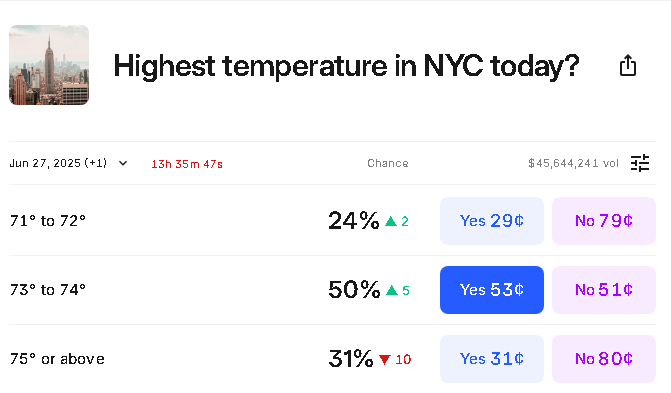Select No 79¢ for 71° to 72°
Image resolution: width=671 pixels, height=393 pixels.
point(604,221)
